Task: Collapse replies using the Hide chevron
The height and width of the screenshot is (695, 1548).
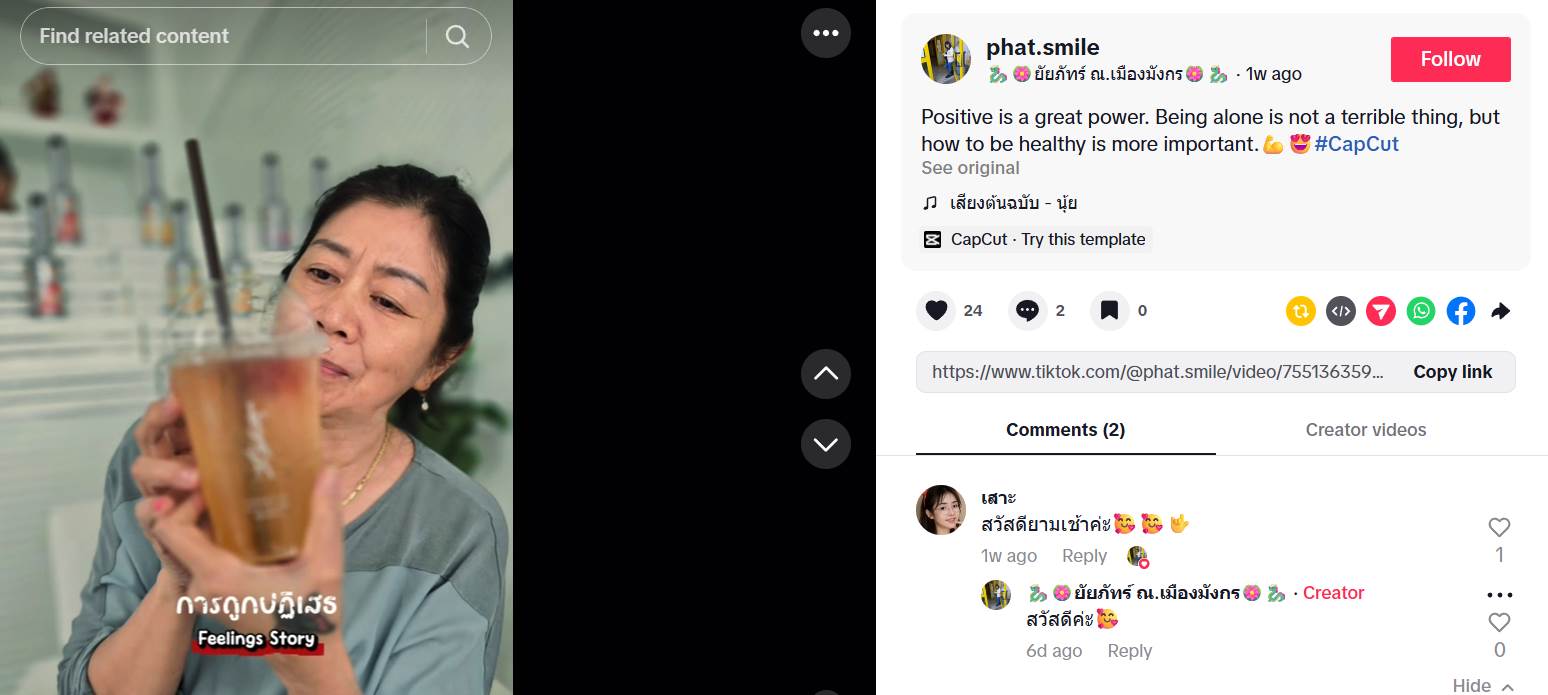Action: [x=1478, y=685]
